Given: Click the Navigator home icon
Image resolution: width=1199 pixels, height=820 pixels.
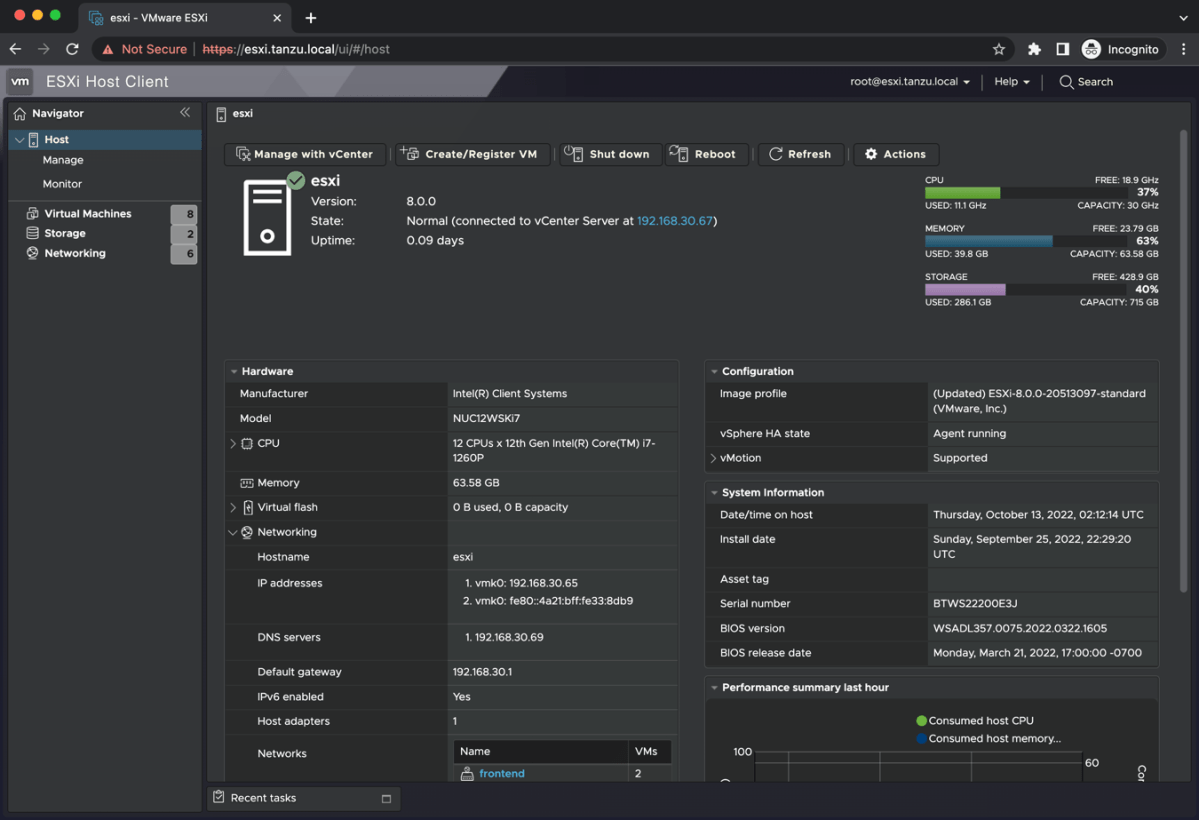Looking at the screenshot, I should [20, 113].
